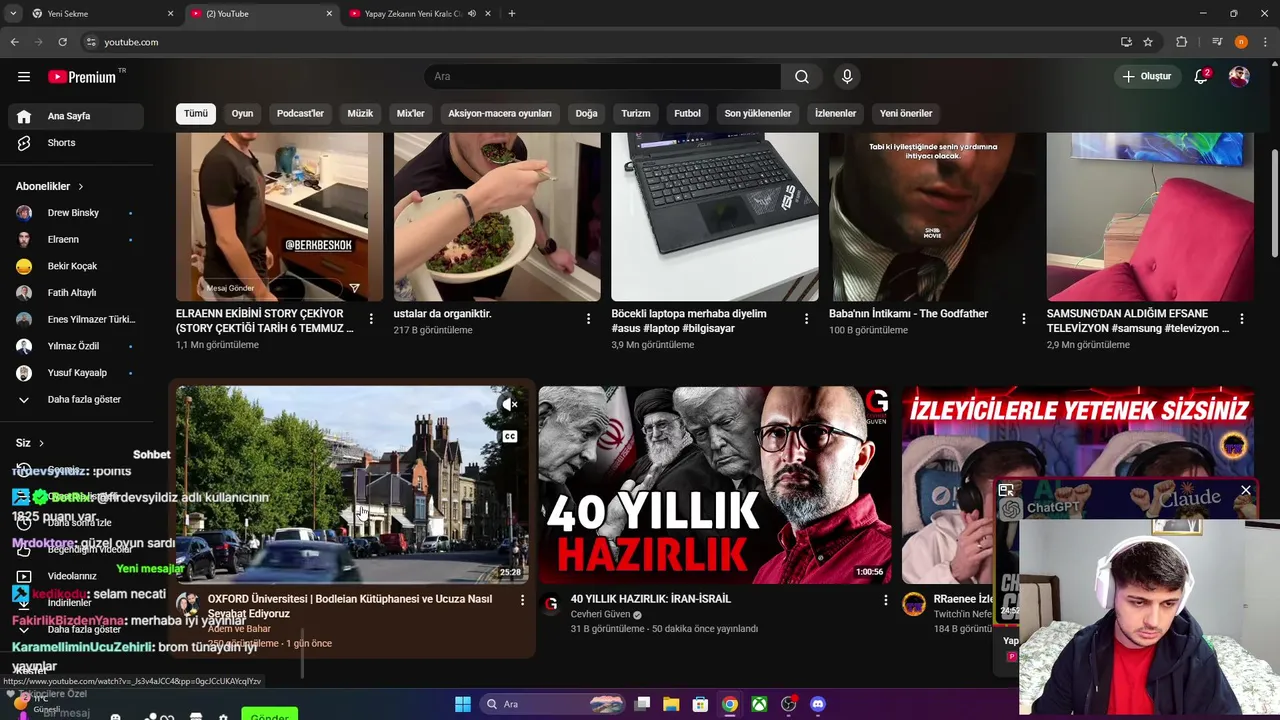Open Enes Yılmazer Türki... subscription

[x=76, y=320]
